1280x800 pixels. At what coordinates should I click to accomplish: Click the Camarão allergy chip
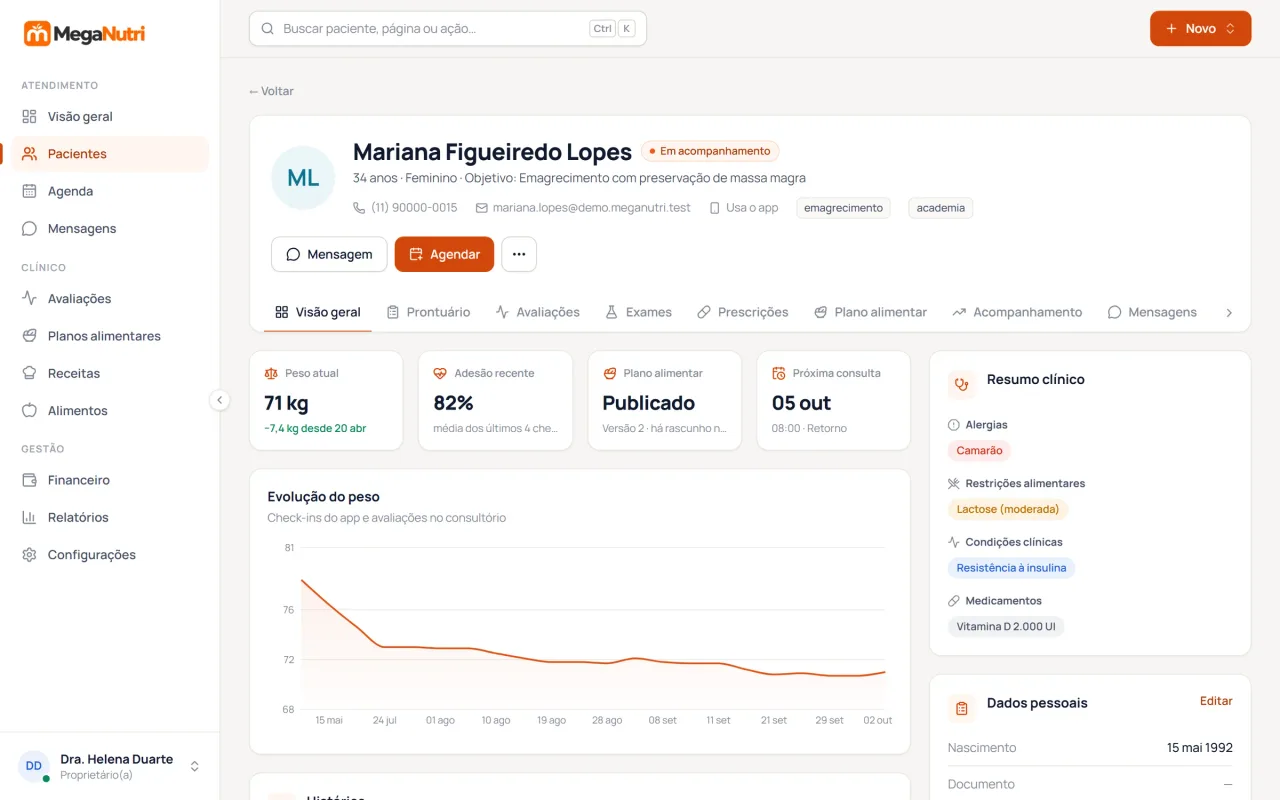[979, 451]
